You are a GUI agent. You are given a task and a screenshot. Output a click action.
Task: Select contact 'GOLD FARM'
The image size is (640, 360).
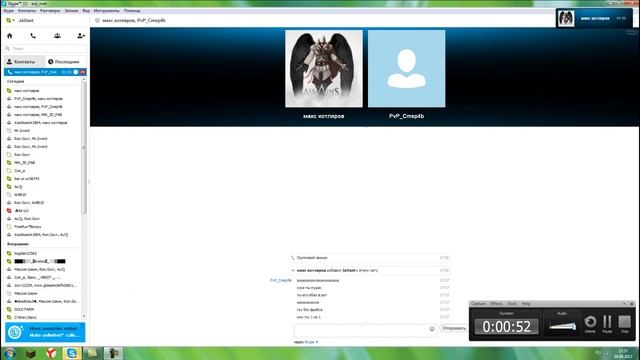click(x=24, y=309)
